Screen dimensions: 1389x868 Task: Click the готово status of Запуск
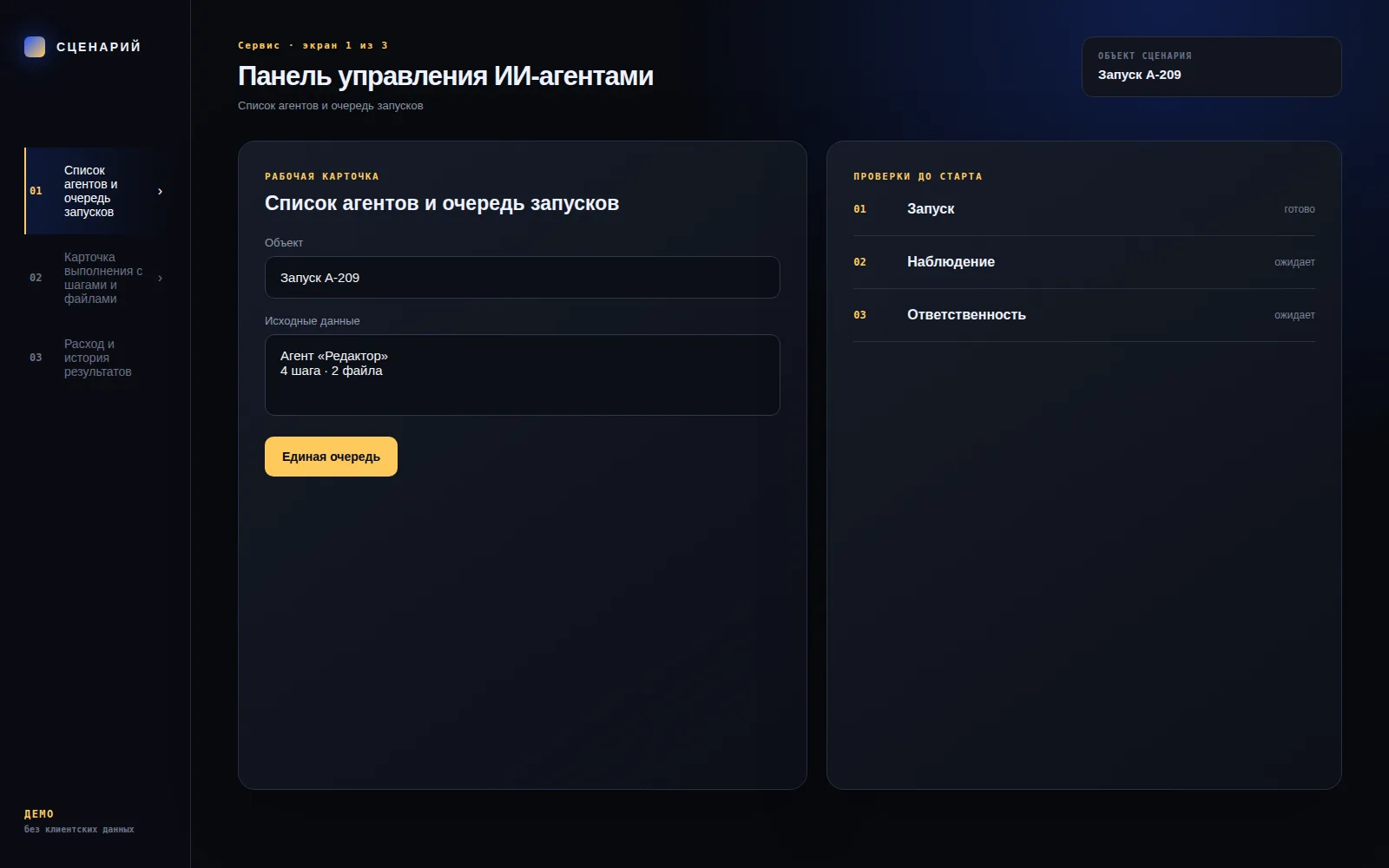point(1300,209)
